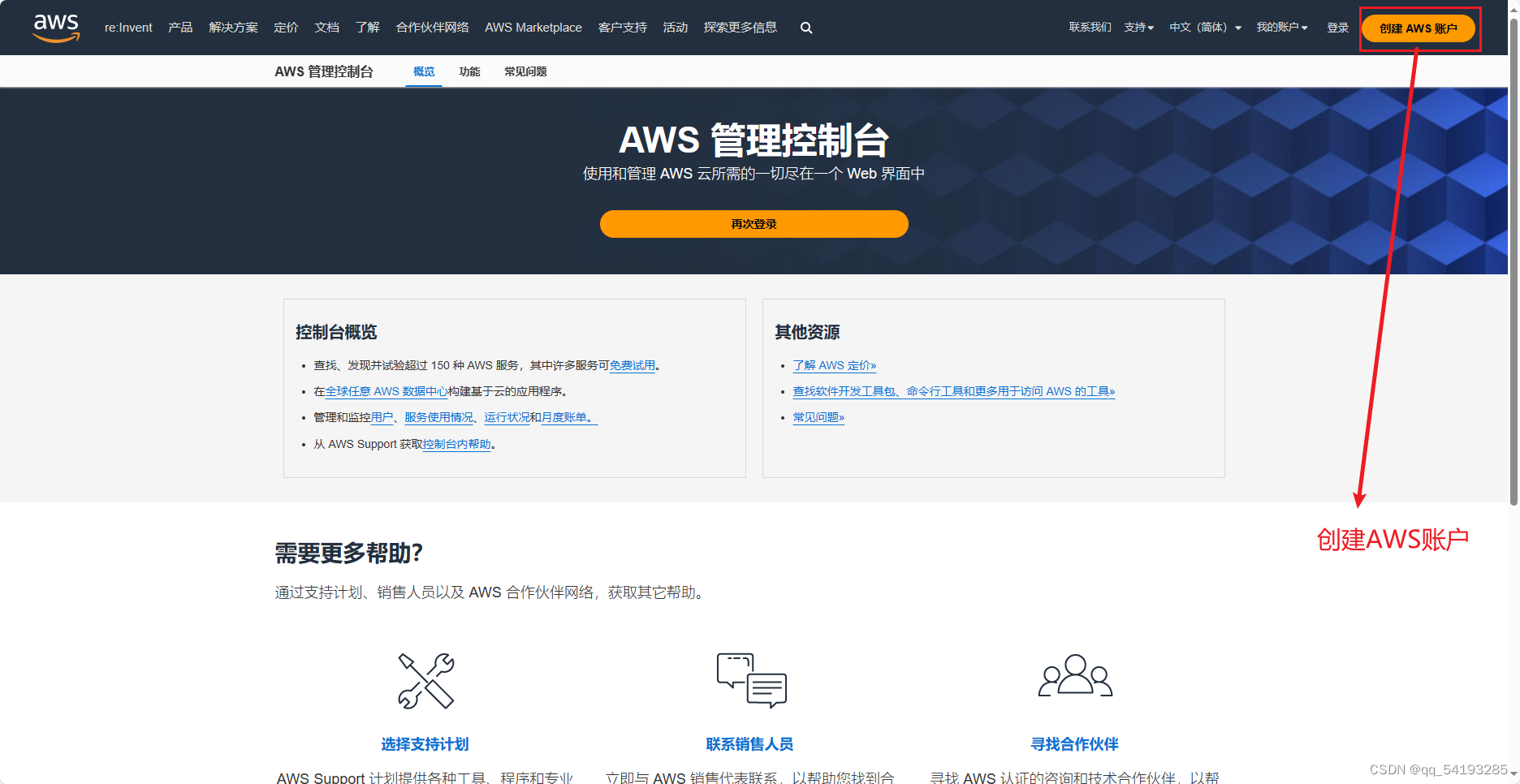Click the chat bubbles contact sales icon

point(751,680)
